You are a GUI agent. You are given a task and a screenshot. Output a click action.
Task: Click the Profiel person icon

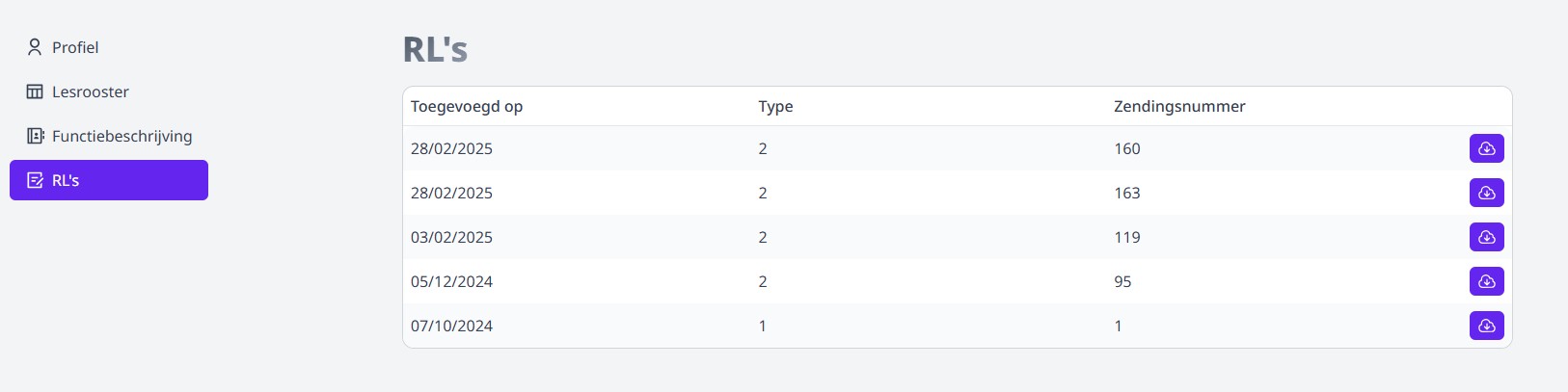[35, 47]
